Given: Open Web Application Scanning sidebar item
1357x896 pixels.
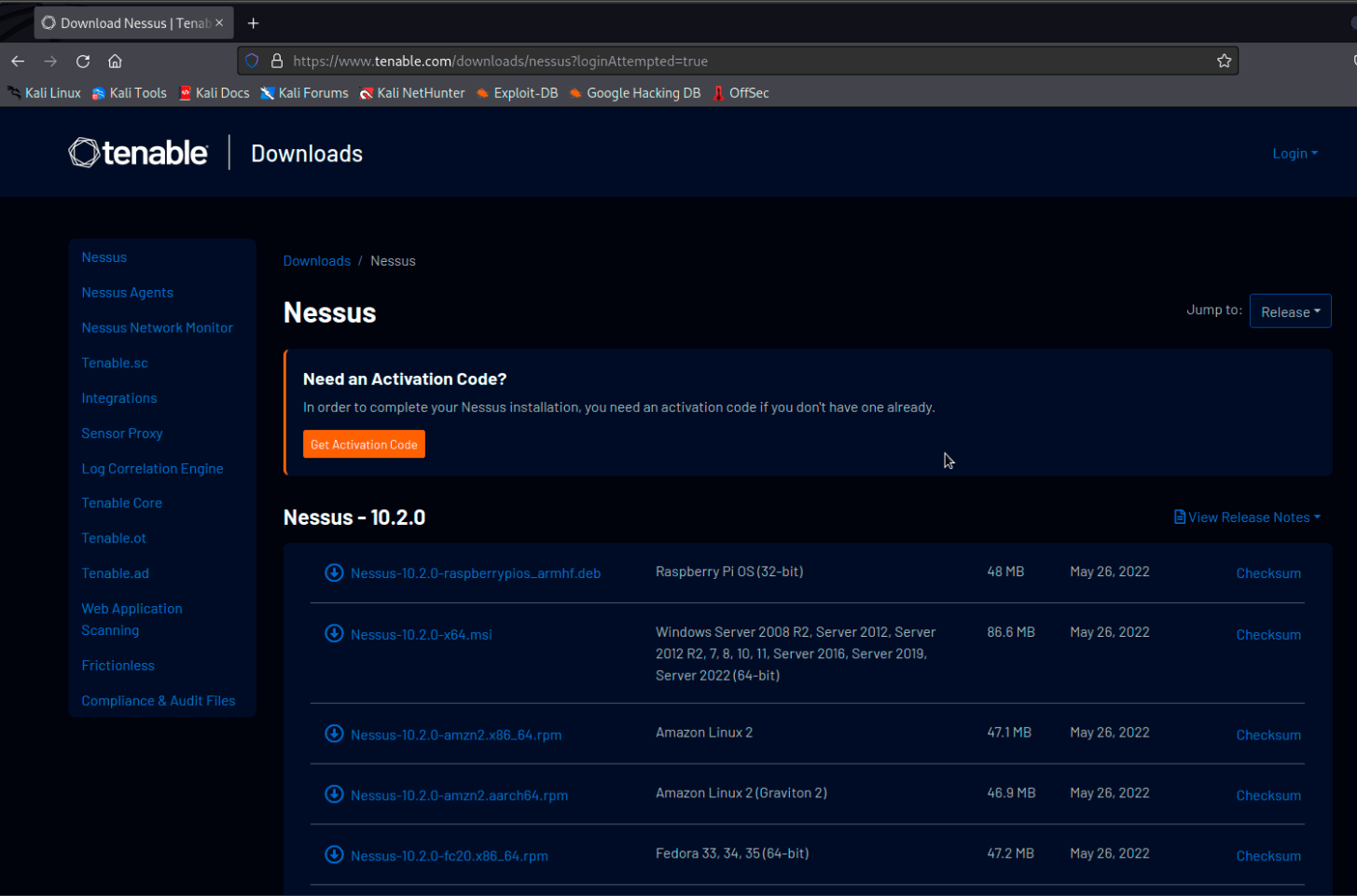Looking at the screenshot, I should 132,619.
